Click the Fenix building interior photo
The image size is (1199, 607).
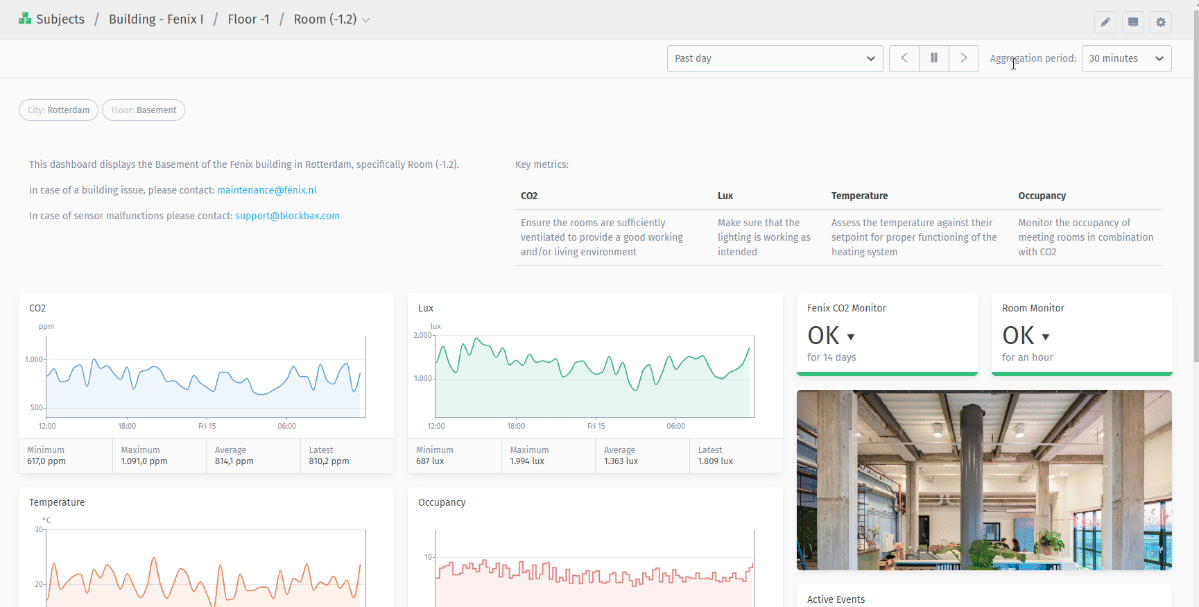click(983, 480)
